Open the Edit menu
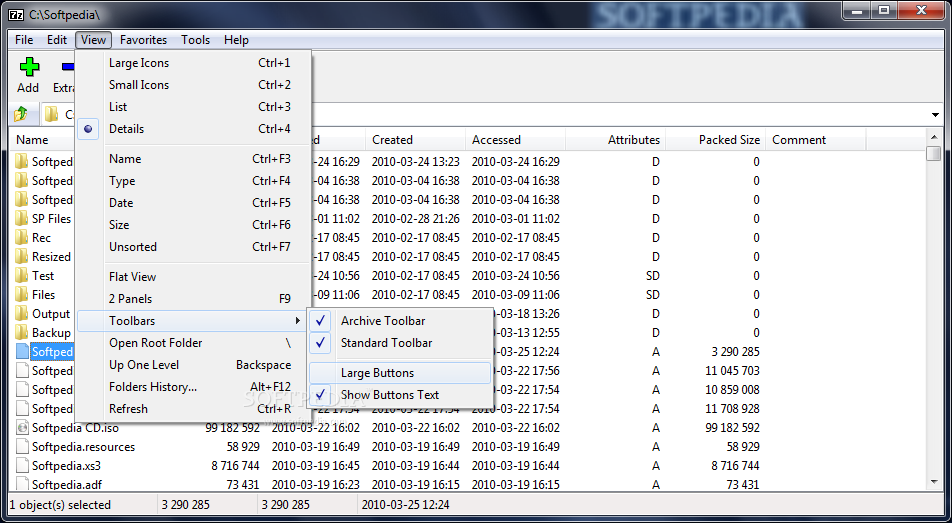Viewport: 952px width, 523px height. click(57, 40)
